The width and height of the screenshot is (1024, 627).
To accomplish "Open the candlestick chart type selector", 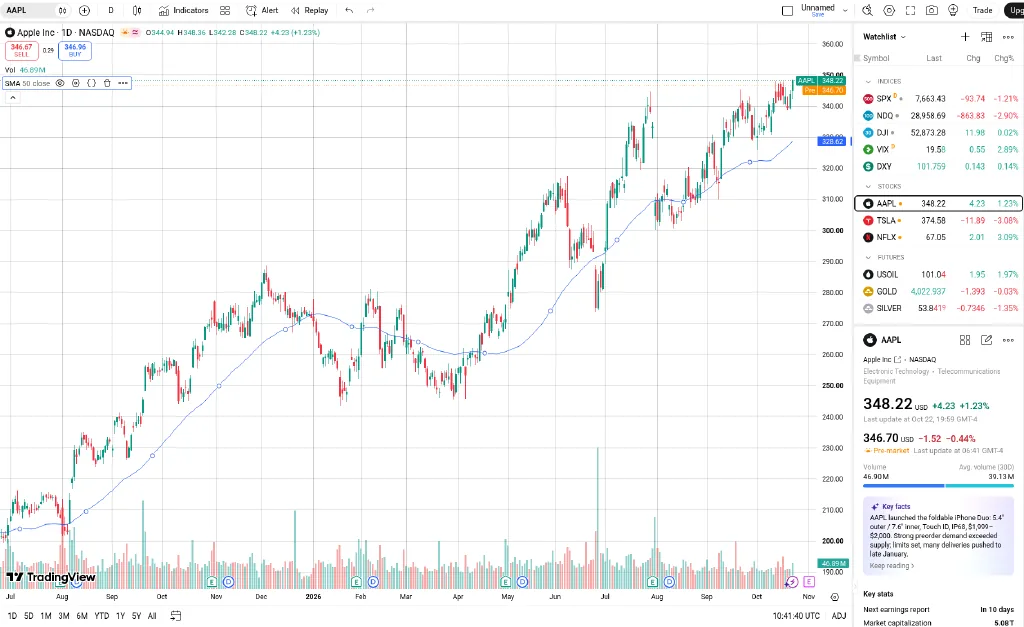I will [137, 10].
